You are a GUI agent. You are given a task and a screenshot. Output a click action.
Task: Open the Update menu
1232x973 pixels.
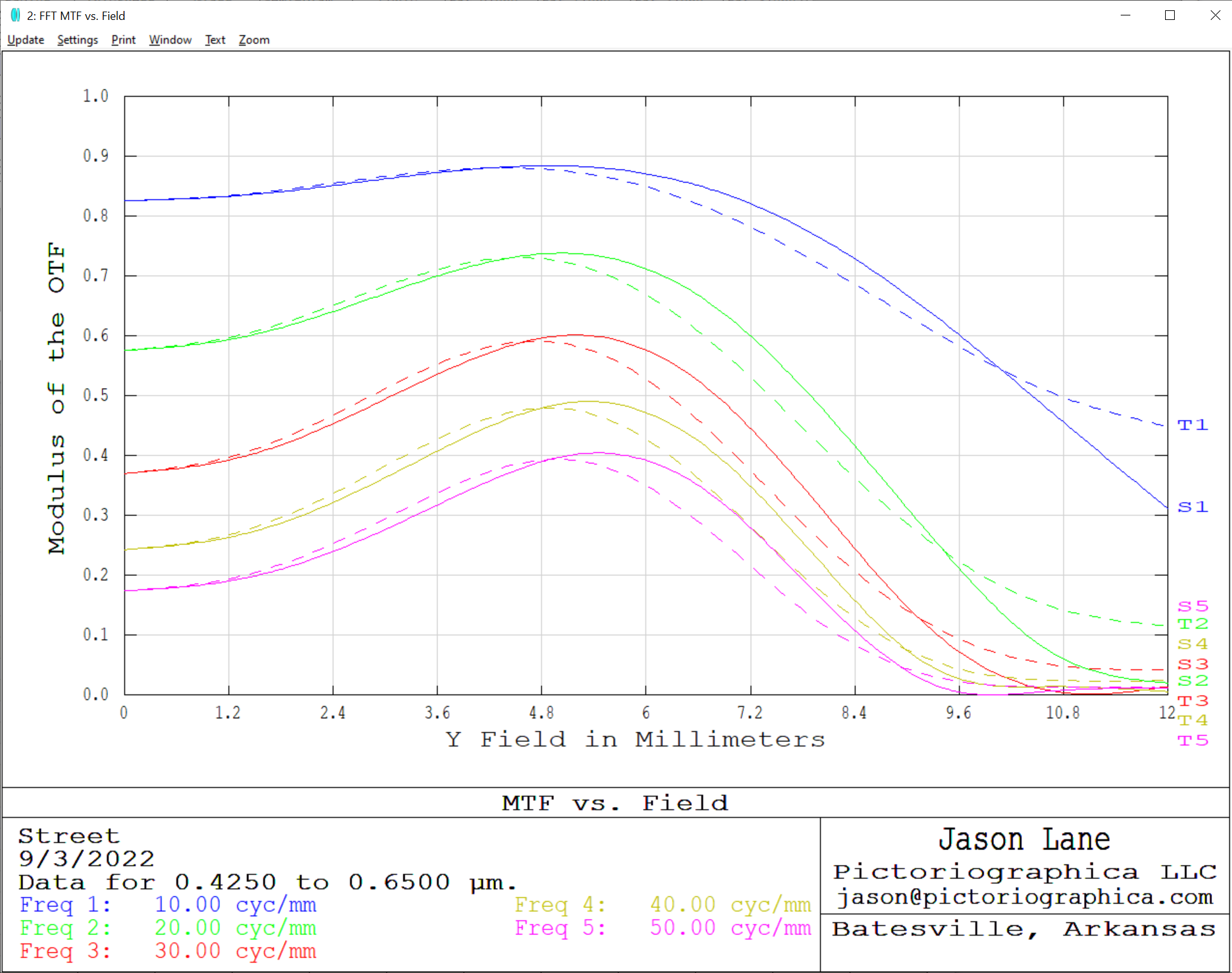pyautogui.click(x=26, y=40)
